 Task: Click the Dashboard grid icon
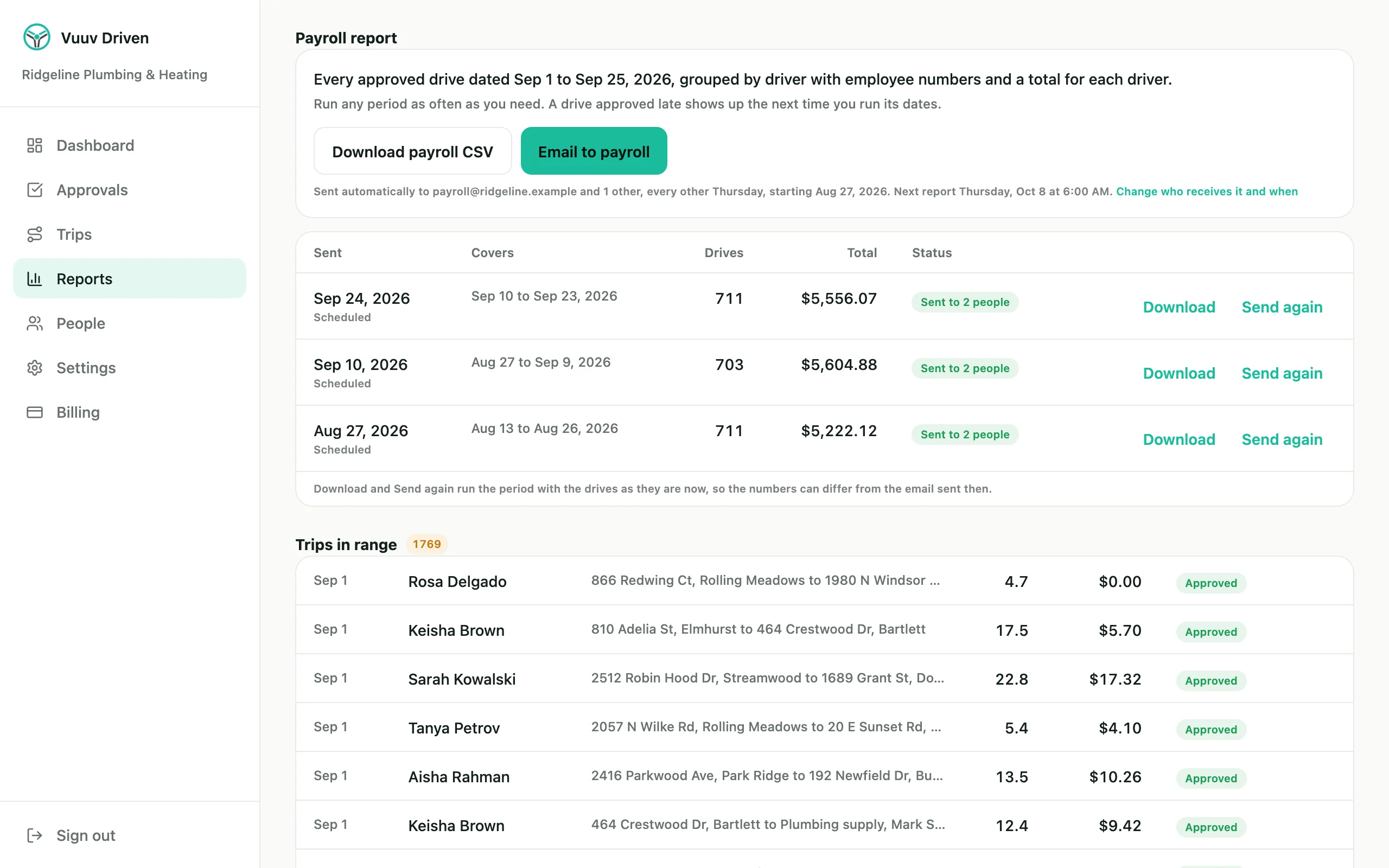[34, 145]
